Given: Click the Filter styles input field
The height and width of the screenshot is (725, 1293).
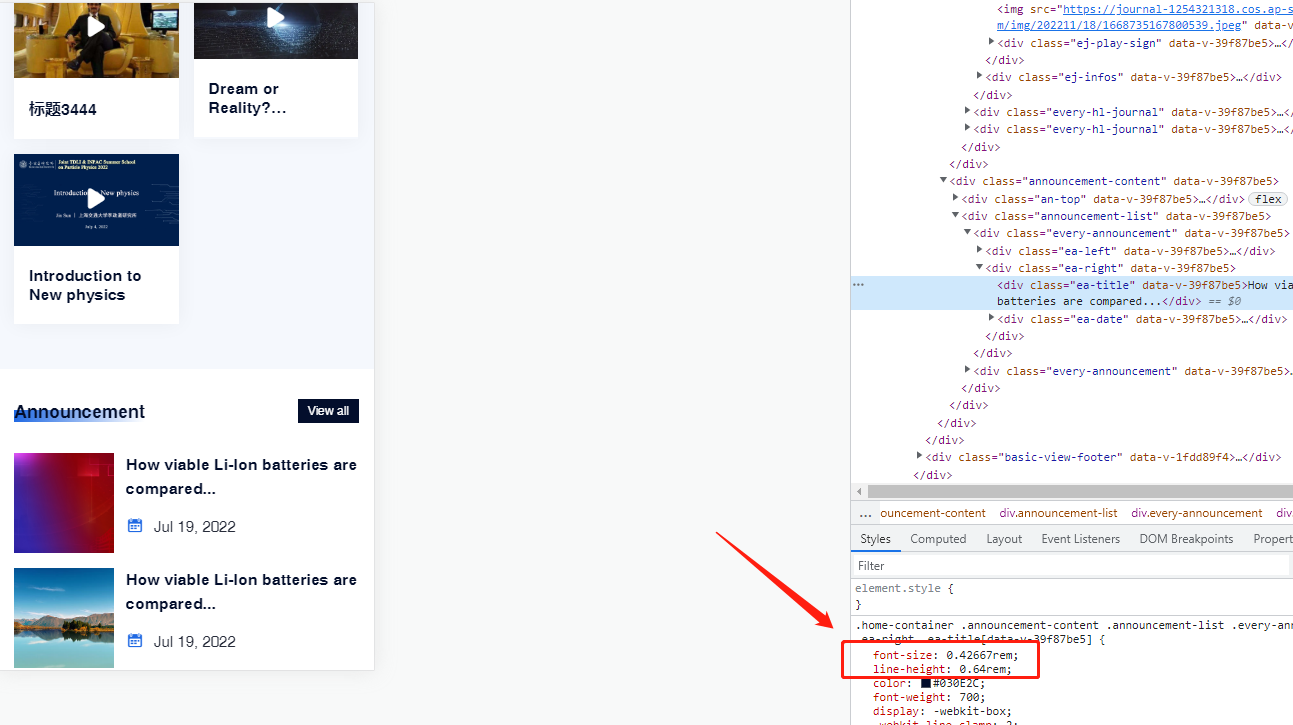Looking at the screenshot, I should point(1072,566).
